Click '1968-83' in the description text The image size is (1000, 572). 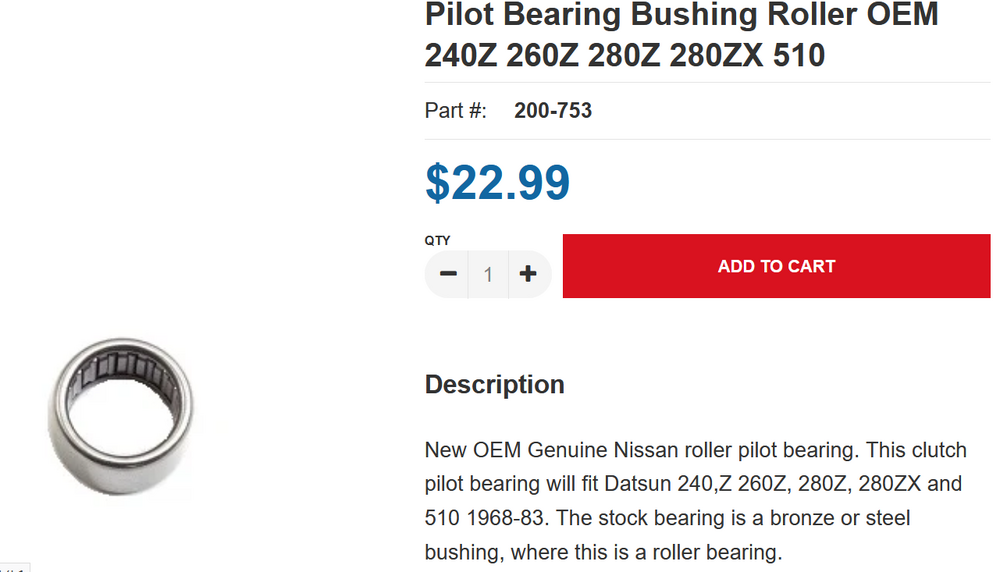504,518
